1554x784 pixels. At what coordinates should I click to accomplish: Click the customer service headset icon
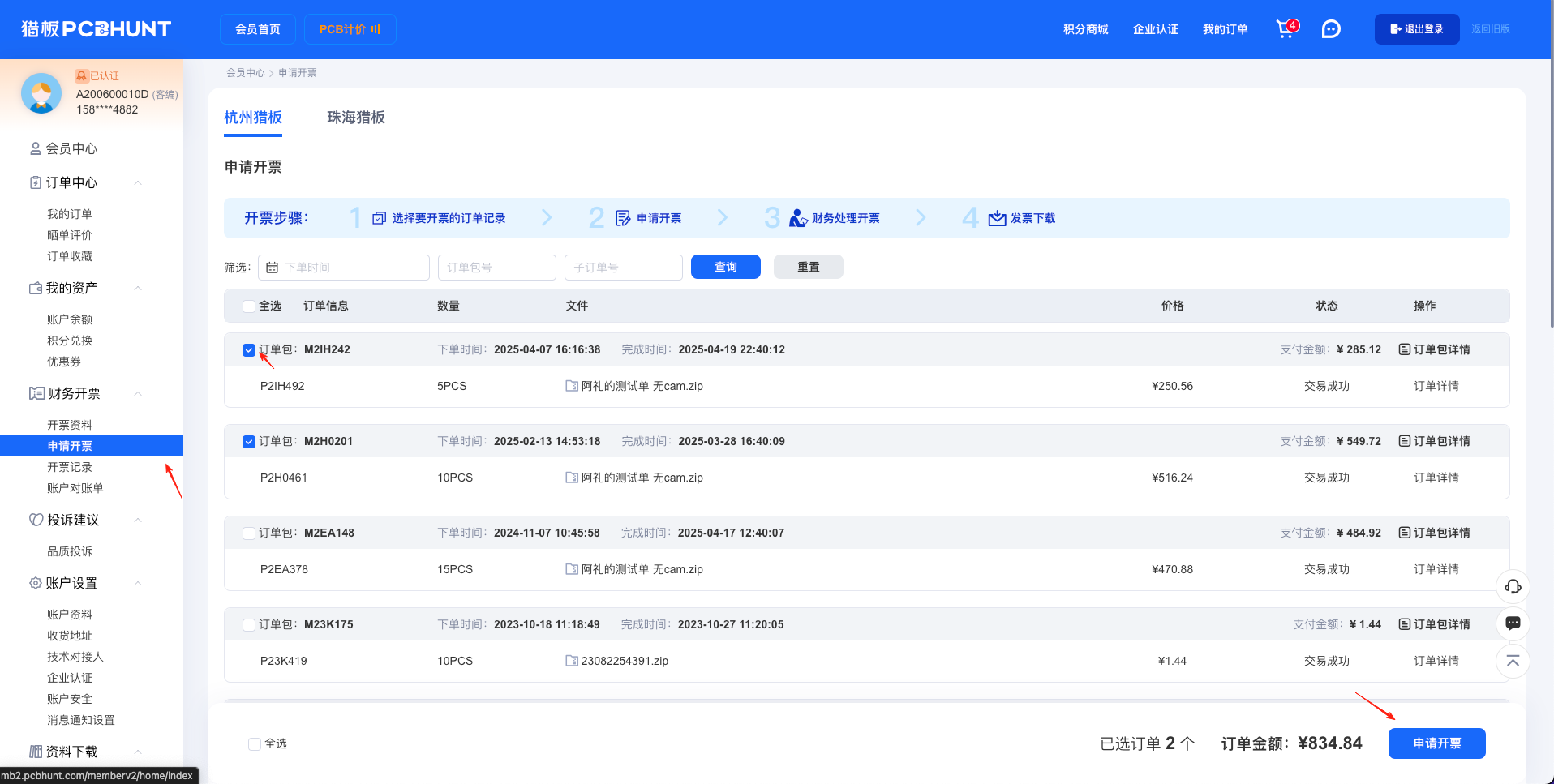click(x=1513, y=586)
